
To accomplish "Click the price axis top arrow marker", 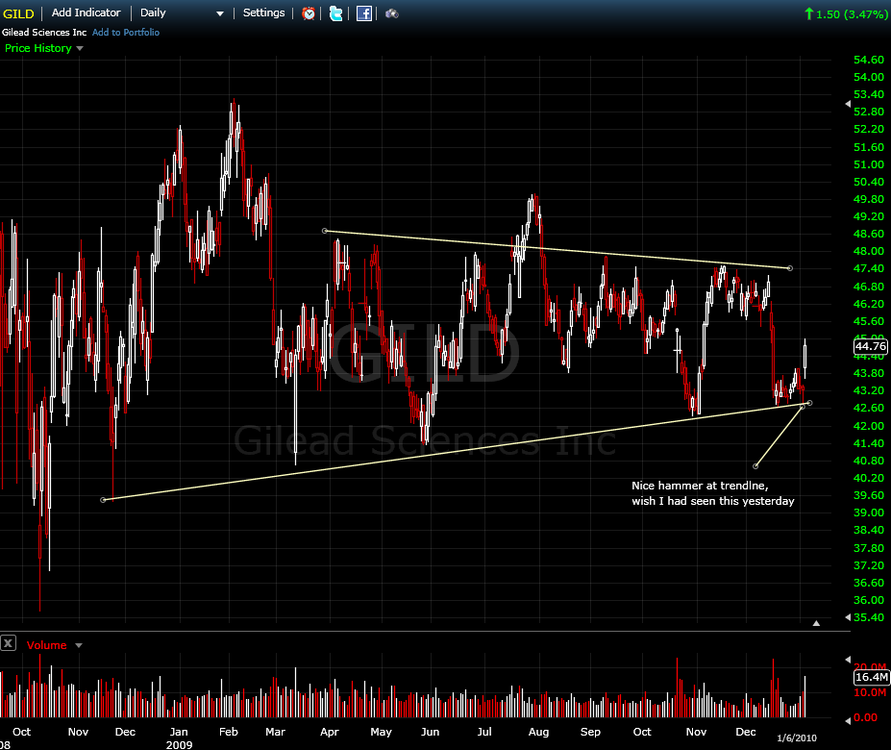I will (x=848, y=104).
